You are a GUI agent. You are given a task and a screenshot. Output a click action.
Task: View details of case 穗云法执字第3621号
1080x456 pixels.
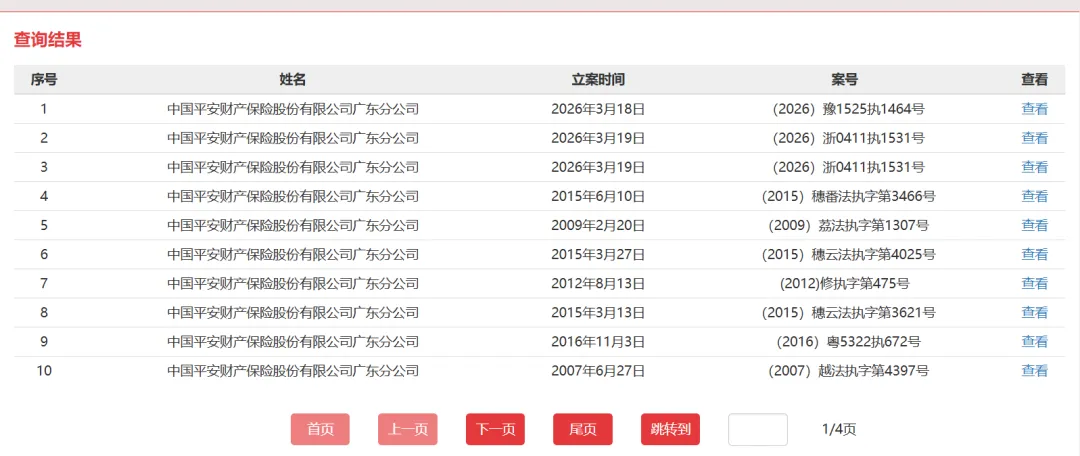1034,313
